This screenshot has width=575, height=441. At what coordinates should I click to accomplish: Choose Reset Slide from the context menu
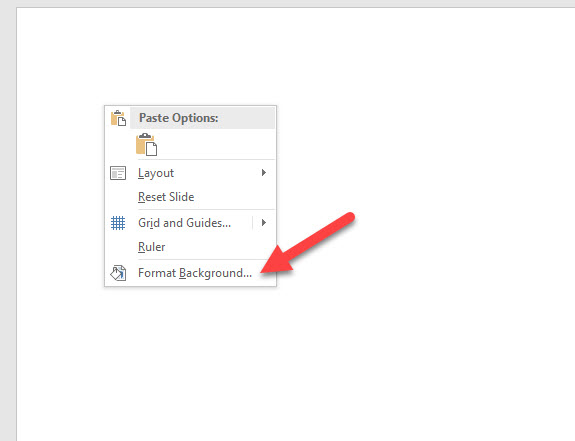point(166,197)
